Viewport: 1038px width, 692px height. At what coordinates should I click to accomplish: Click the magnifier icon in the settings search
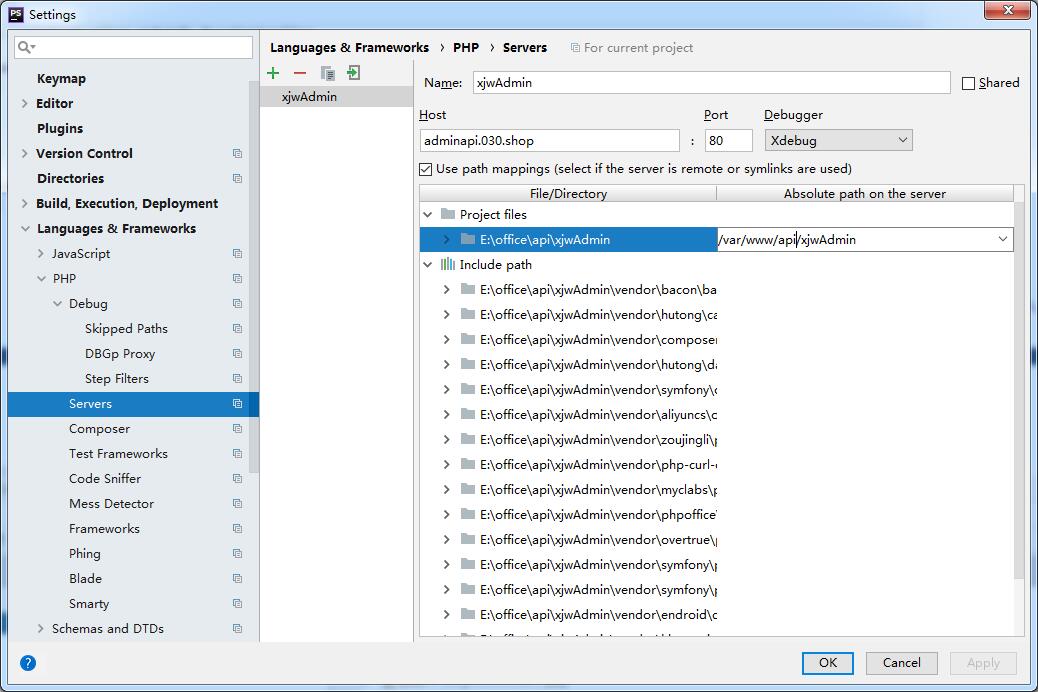pyautogui.click(x=26, y=47)
